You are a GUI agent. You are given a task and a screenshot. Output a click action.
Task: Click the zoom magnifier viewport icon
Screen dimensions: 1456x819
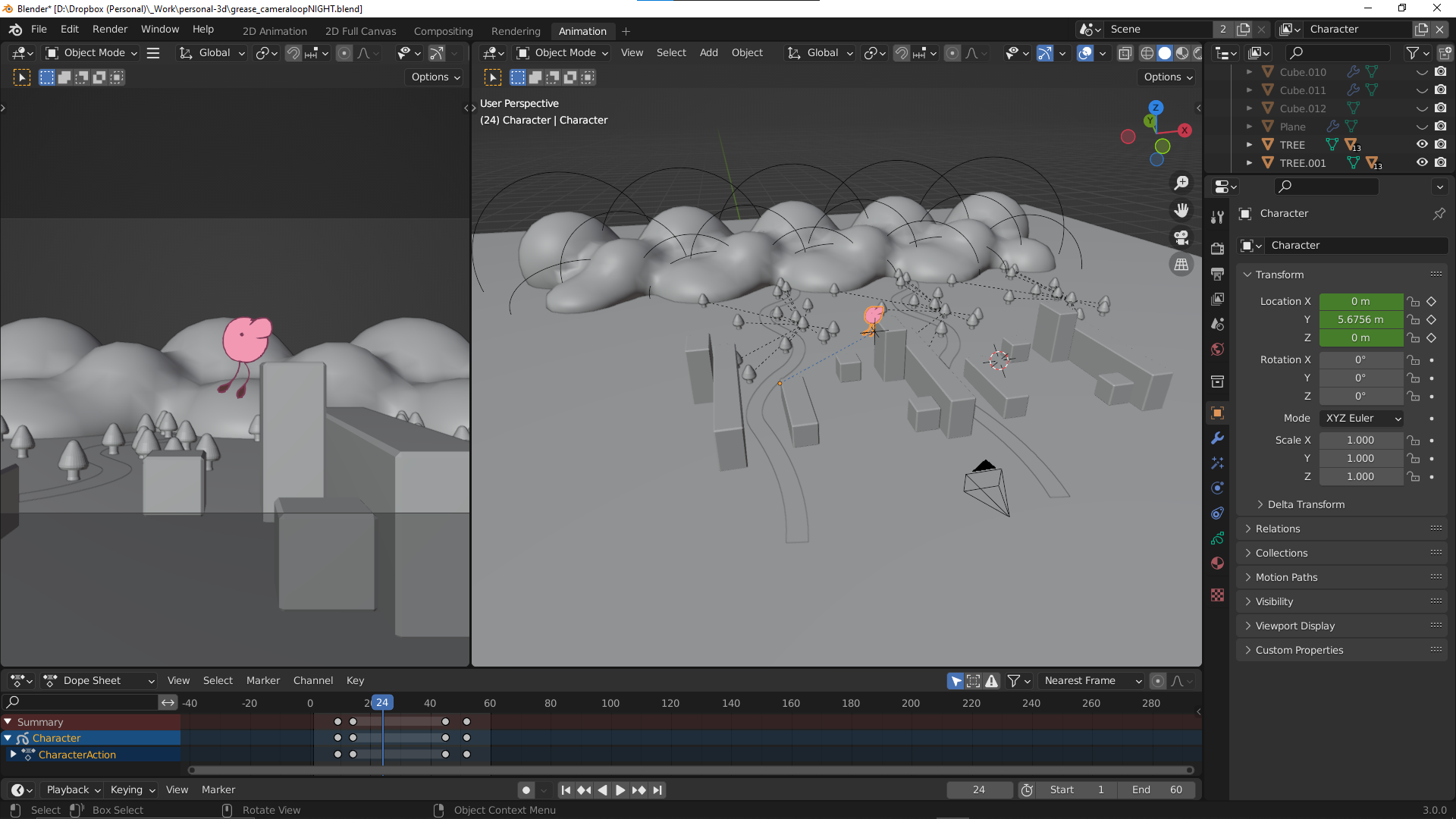pyautogui.click(x=1181, y=184)
